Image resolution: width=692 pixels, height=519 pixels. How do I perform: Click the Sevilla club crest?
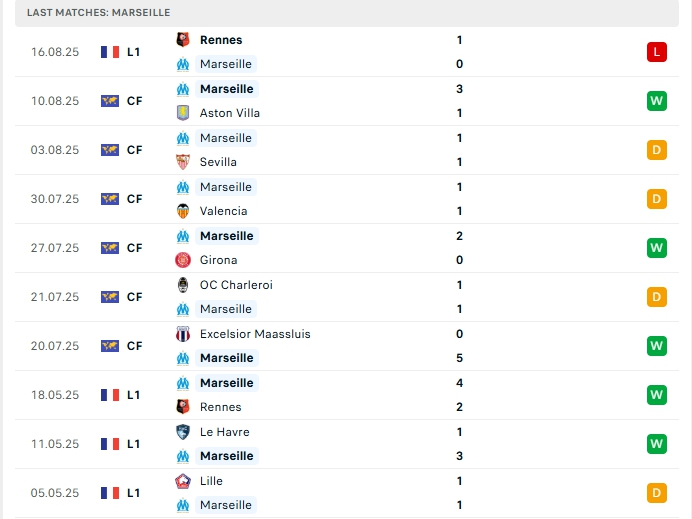183,162
